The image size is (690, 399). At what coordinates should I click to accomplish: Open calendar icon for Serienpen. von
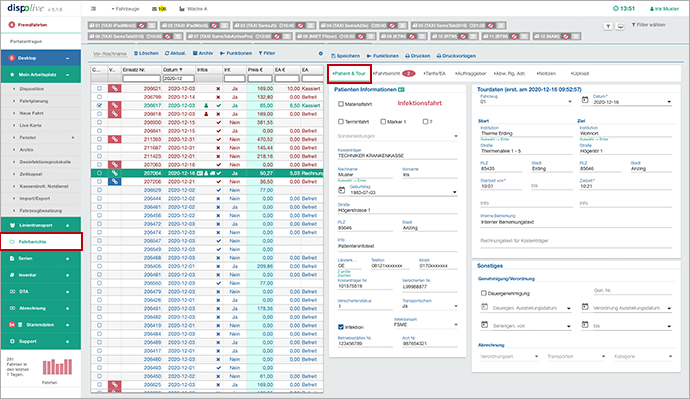tap(484, 324)
